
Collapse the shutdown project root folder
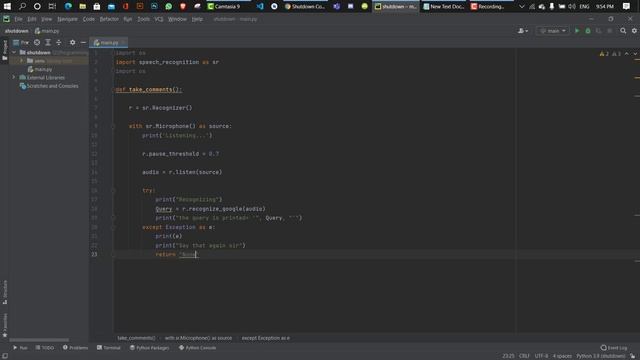pyautogui.click(x=14, y=53)
